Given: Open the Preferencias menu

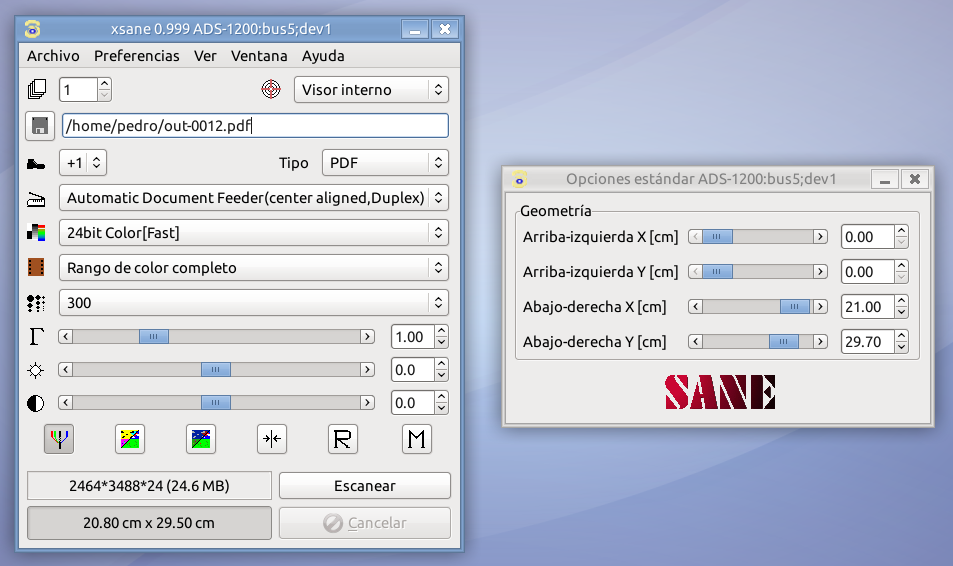Looking at the screenshot, I should [137, 56].
